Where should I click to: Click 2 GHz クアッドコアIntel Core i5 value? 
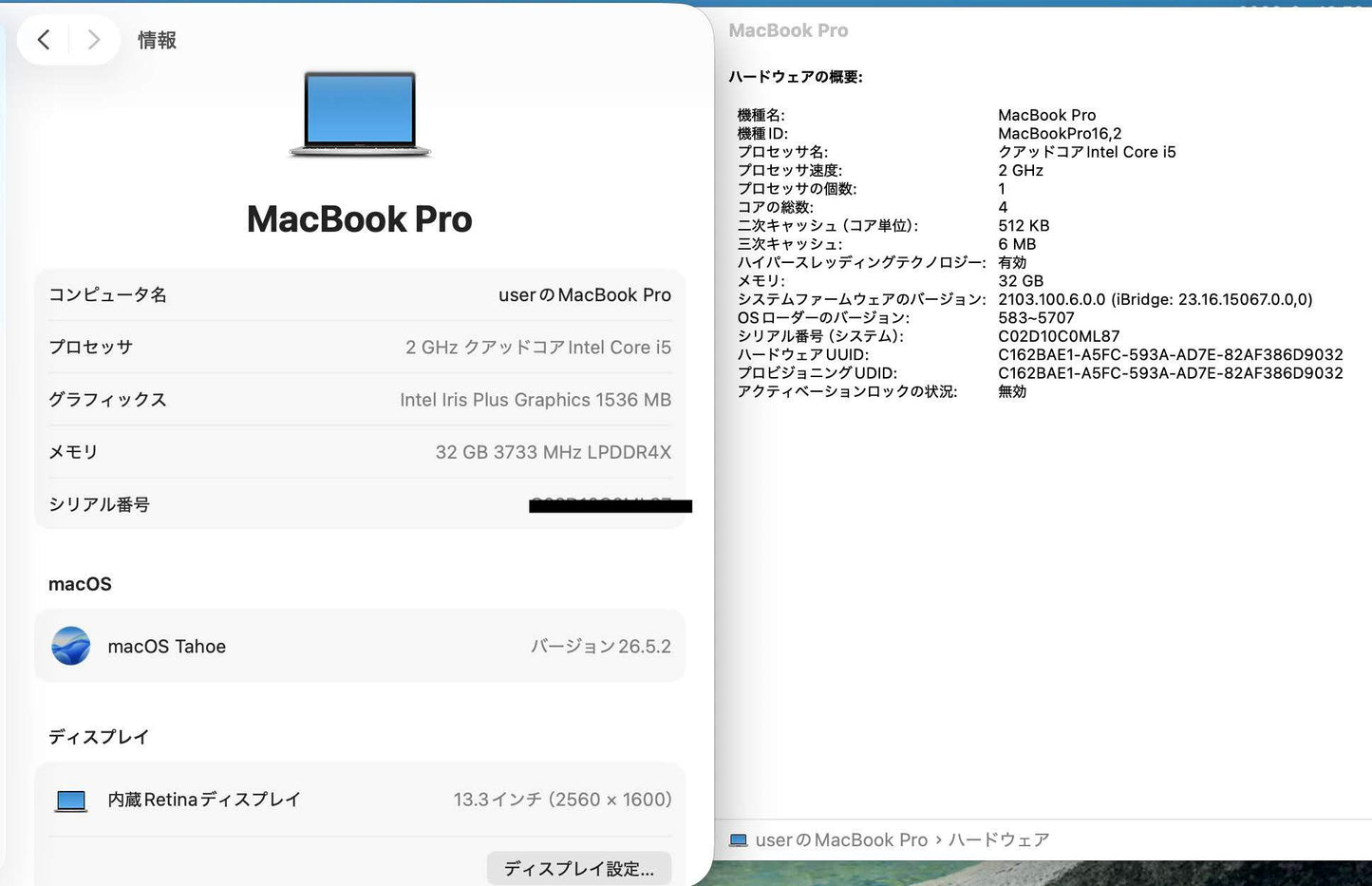(x=538, y=348)
